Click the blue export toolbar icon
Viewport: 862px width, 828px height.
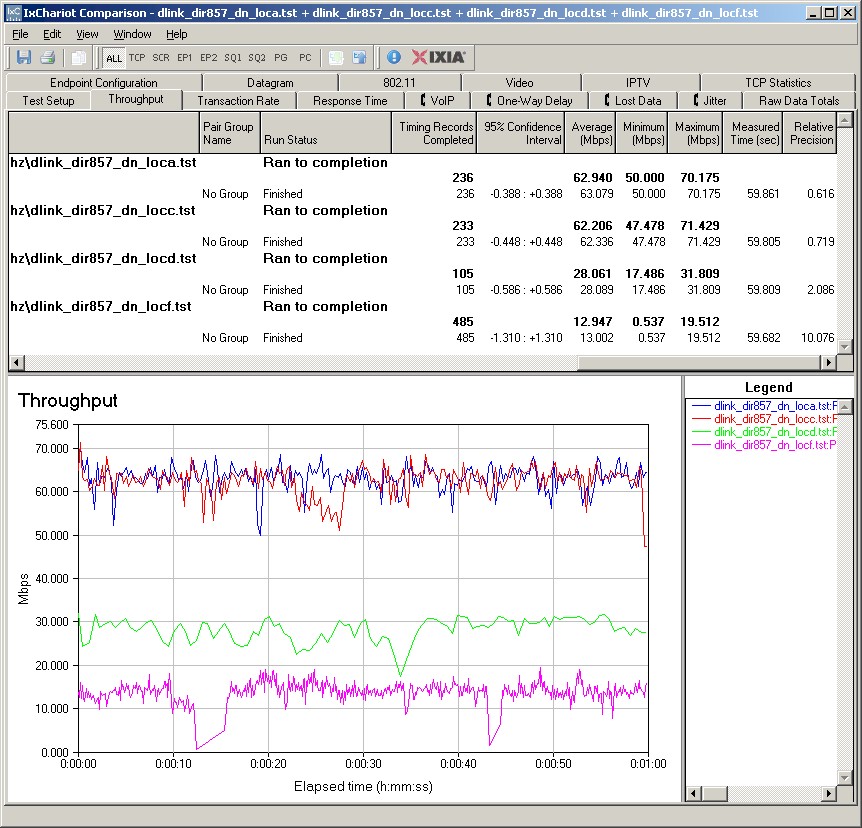[360, 57]
